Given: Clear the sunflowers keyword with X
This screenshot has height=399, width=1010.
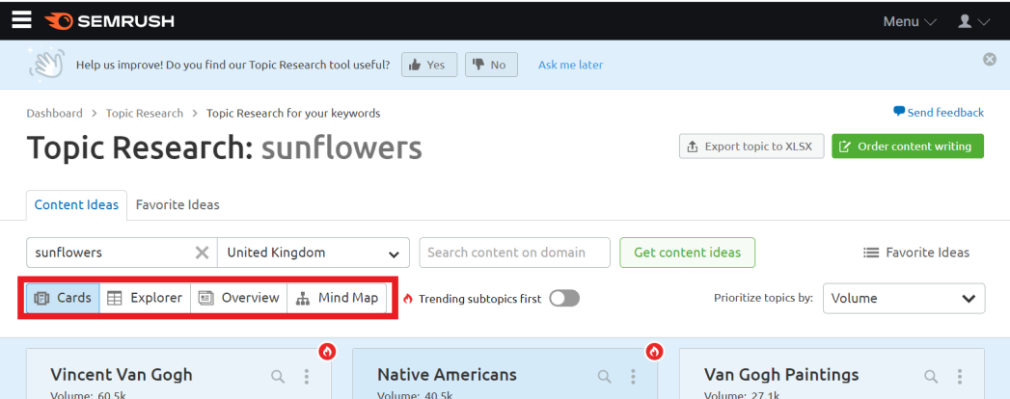Looking at the screenshot, I should tap(202, 253).
